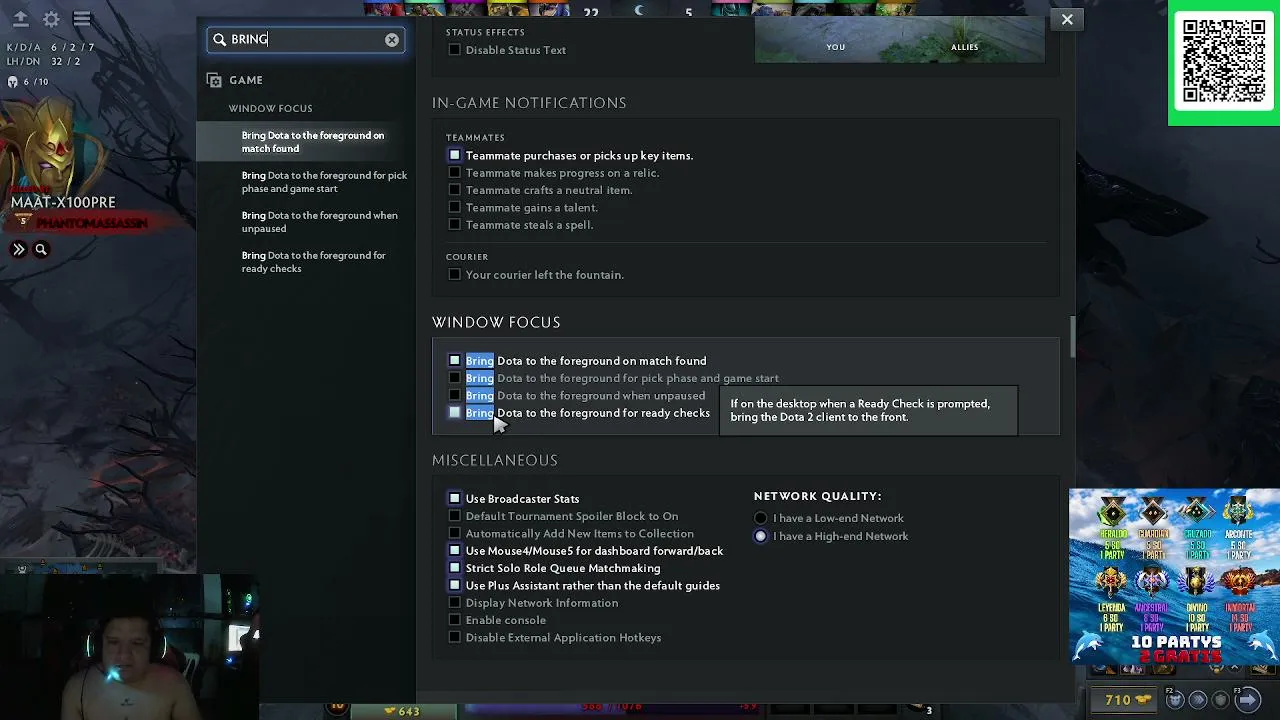1280x720 pixels.
Task: Click the 10 Partys promotional banner
Action: pyautogui.click(x=1174, y=576)
